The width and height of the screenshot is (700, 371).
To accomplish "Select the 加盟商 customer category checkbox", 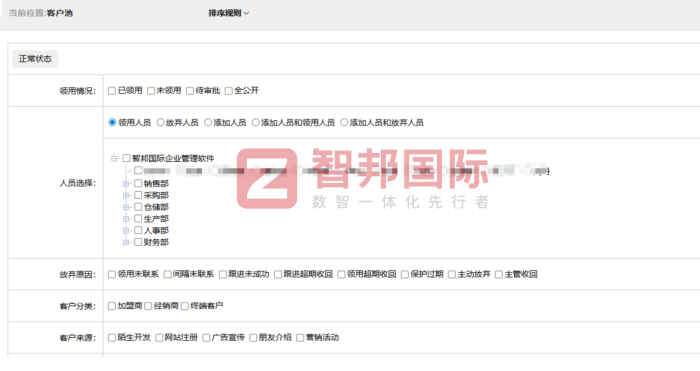I will [112, 306].
